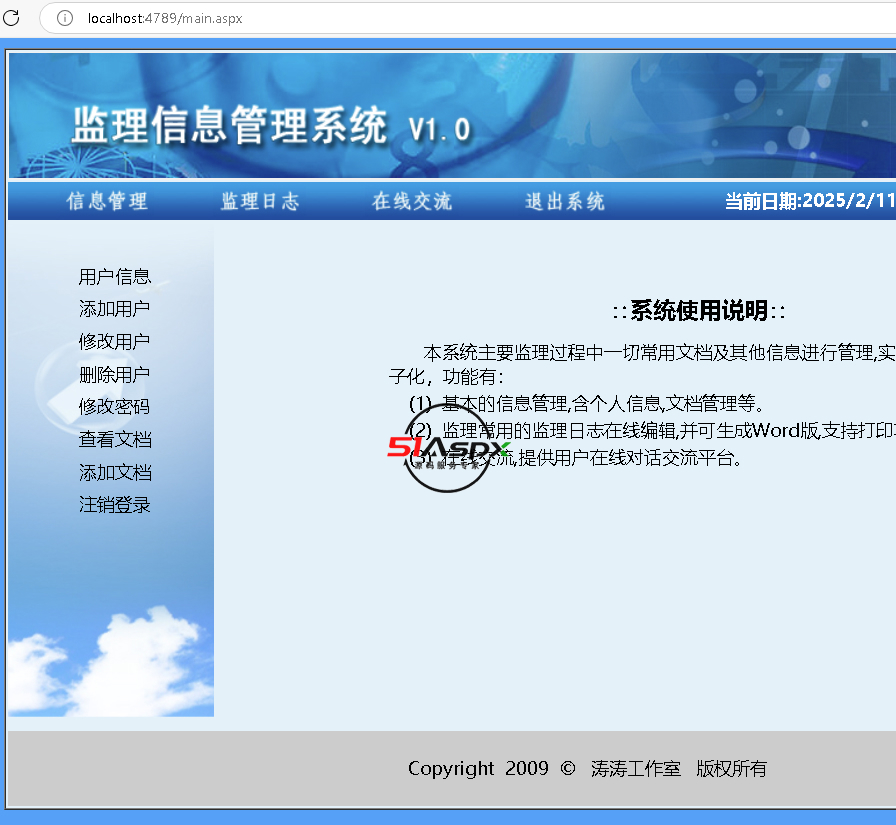Open the 监理日志 menu
Image resolution: width=896 pixels, height=825 pixels.
(260, 201)
